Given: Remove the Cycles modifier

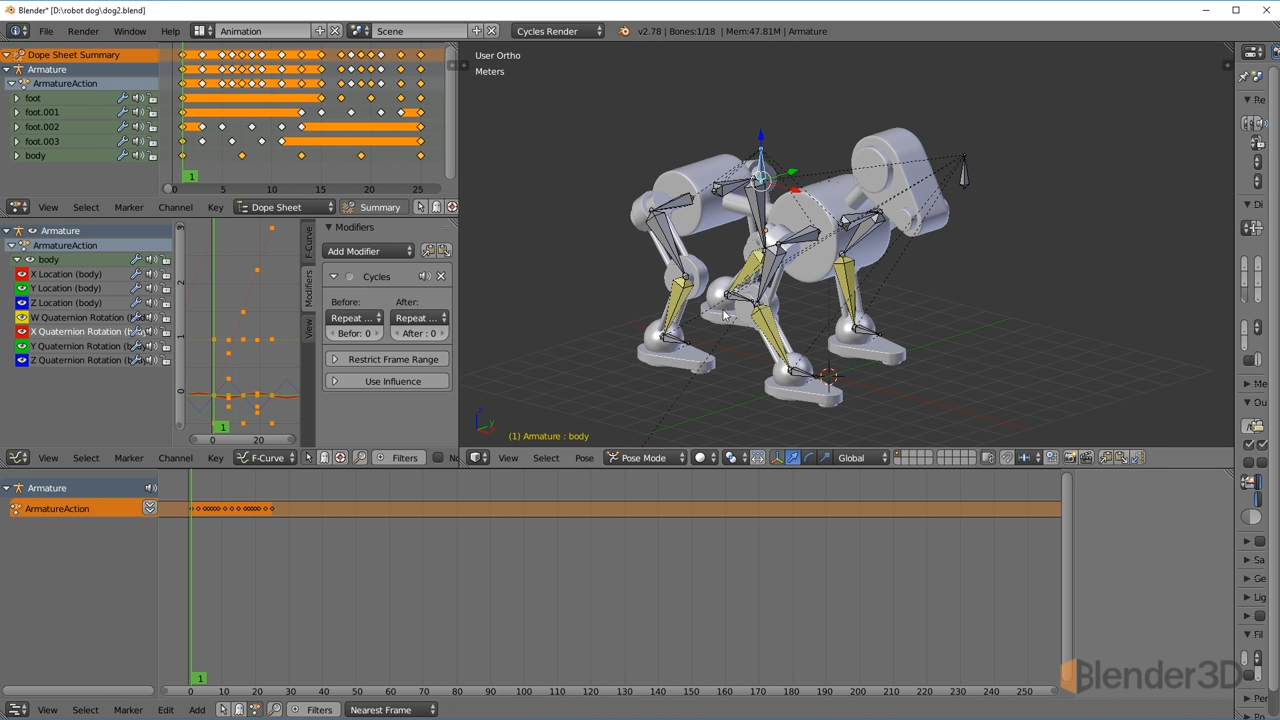Looking at the screenshot, I should (441, 276).
